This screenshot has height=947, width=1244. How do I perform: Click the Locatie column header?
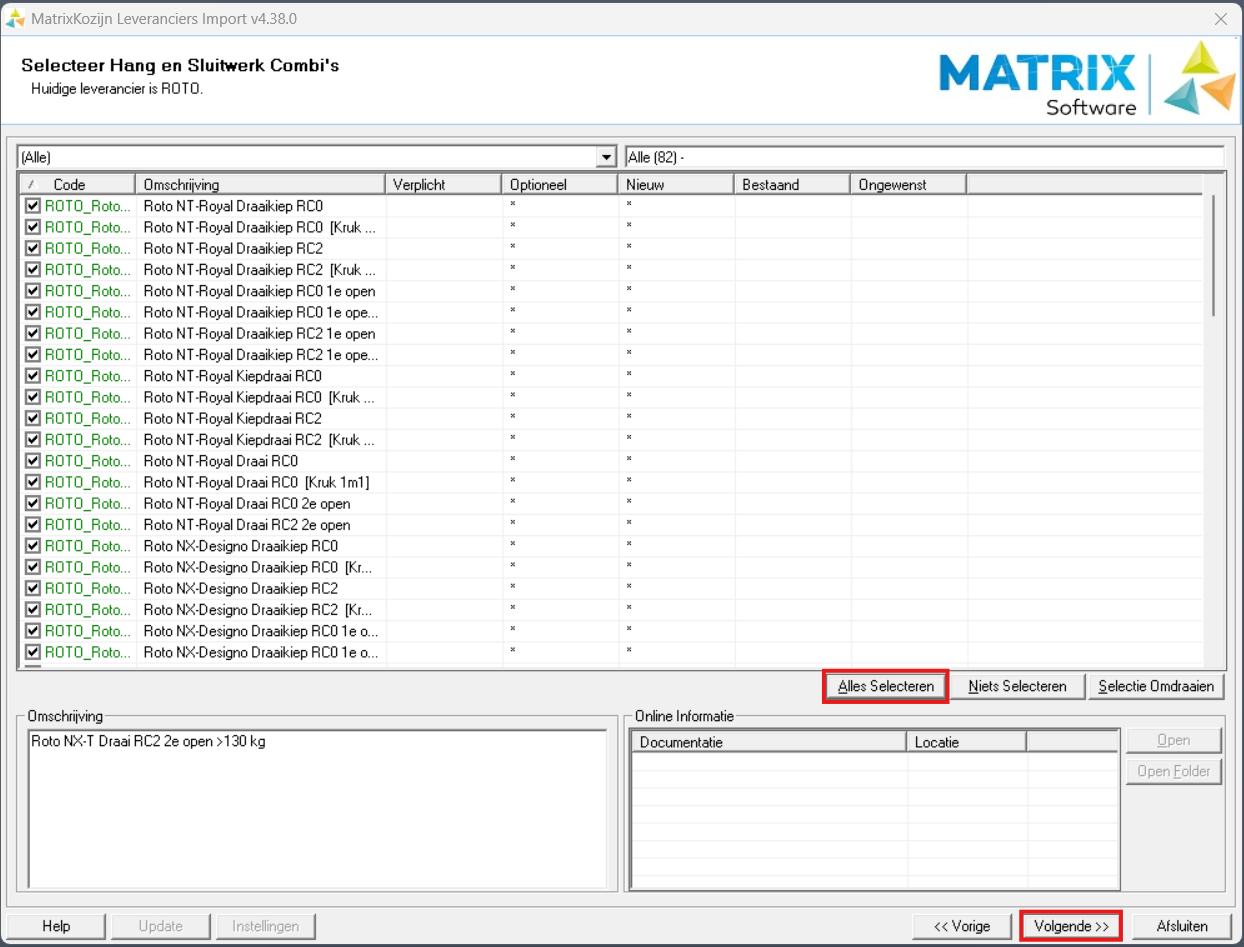pyautogui.click(x=967, y=742)
